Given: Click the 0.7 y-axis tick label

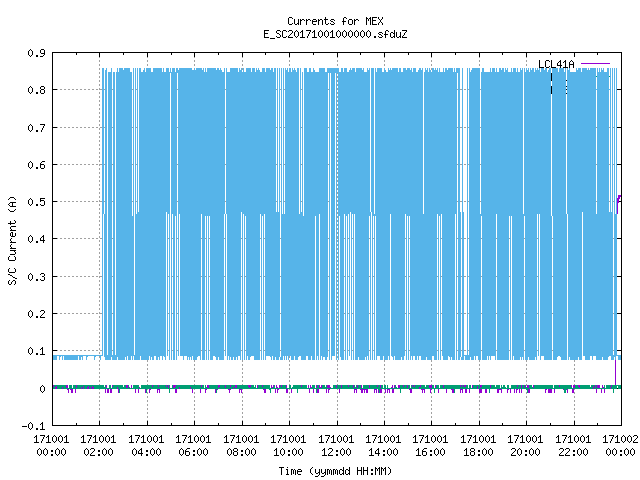Looking at the screenshot, I should 36,128.
